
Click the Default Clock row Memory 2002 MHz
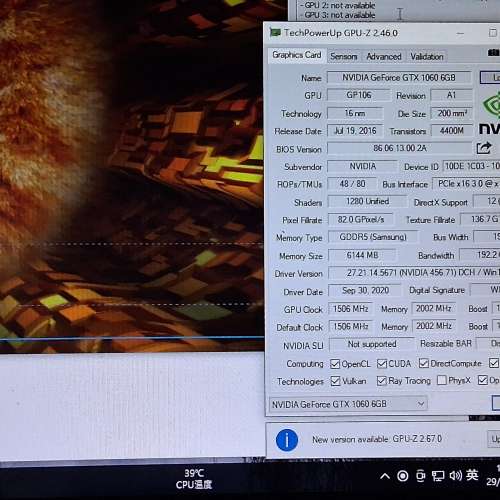coord(434,326)
